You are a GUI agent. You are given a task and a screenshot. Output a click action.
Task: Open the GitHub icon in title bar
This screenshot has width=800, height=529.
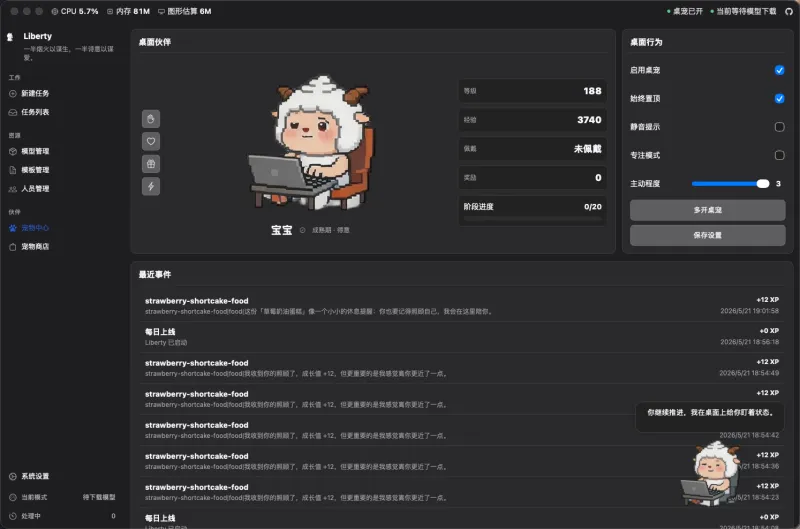789,11
